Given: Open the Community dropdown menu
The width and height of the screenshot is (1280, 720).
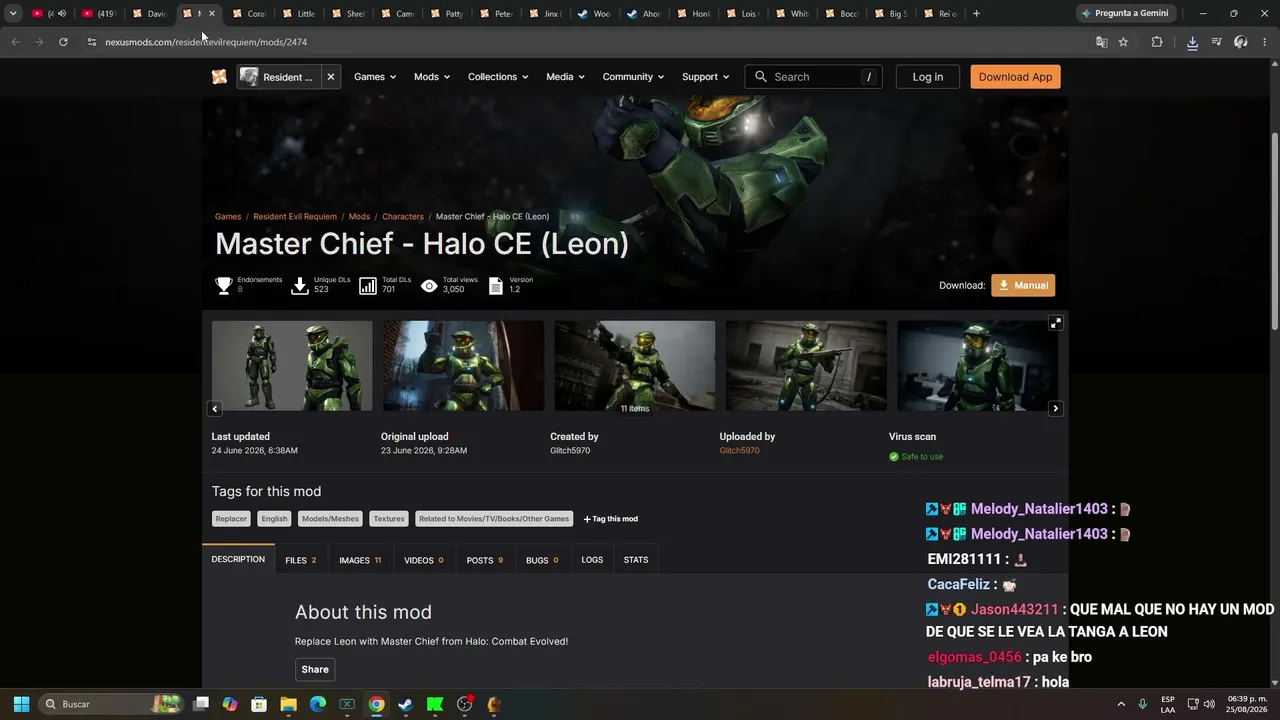Looking at the screenshot, I should click(634, 77).
